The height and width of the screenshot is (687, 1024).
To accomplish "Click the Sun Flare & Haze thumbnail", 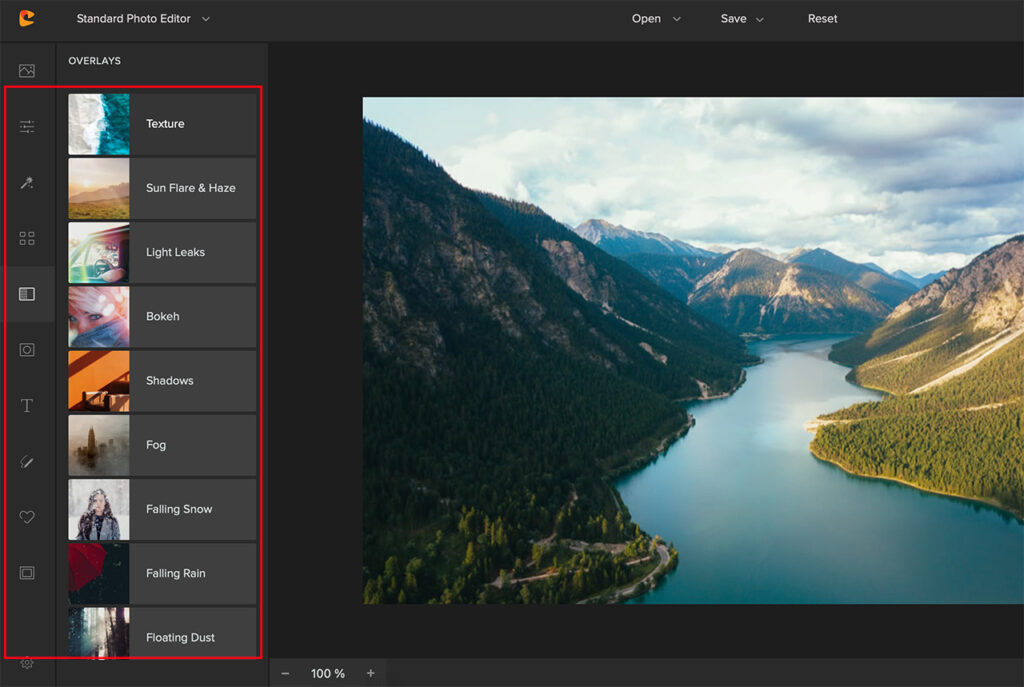I will coord(99,188).
